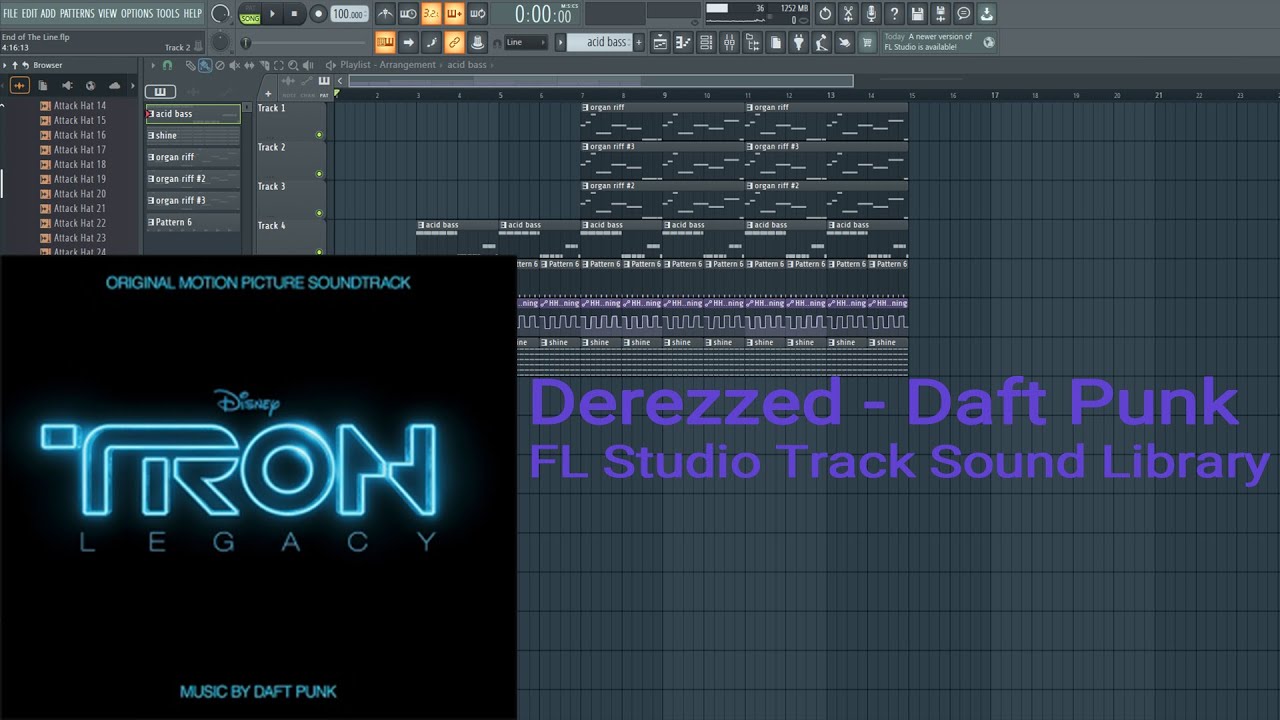Click the multilink to controllers icon

[478, 42]
